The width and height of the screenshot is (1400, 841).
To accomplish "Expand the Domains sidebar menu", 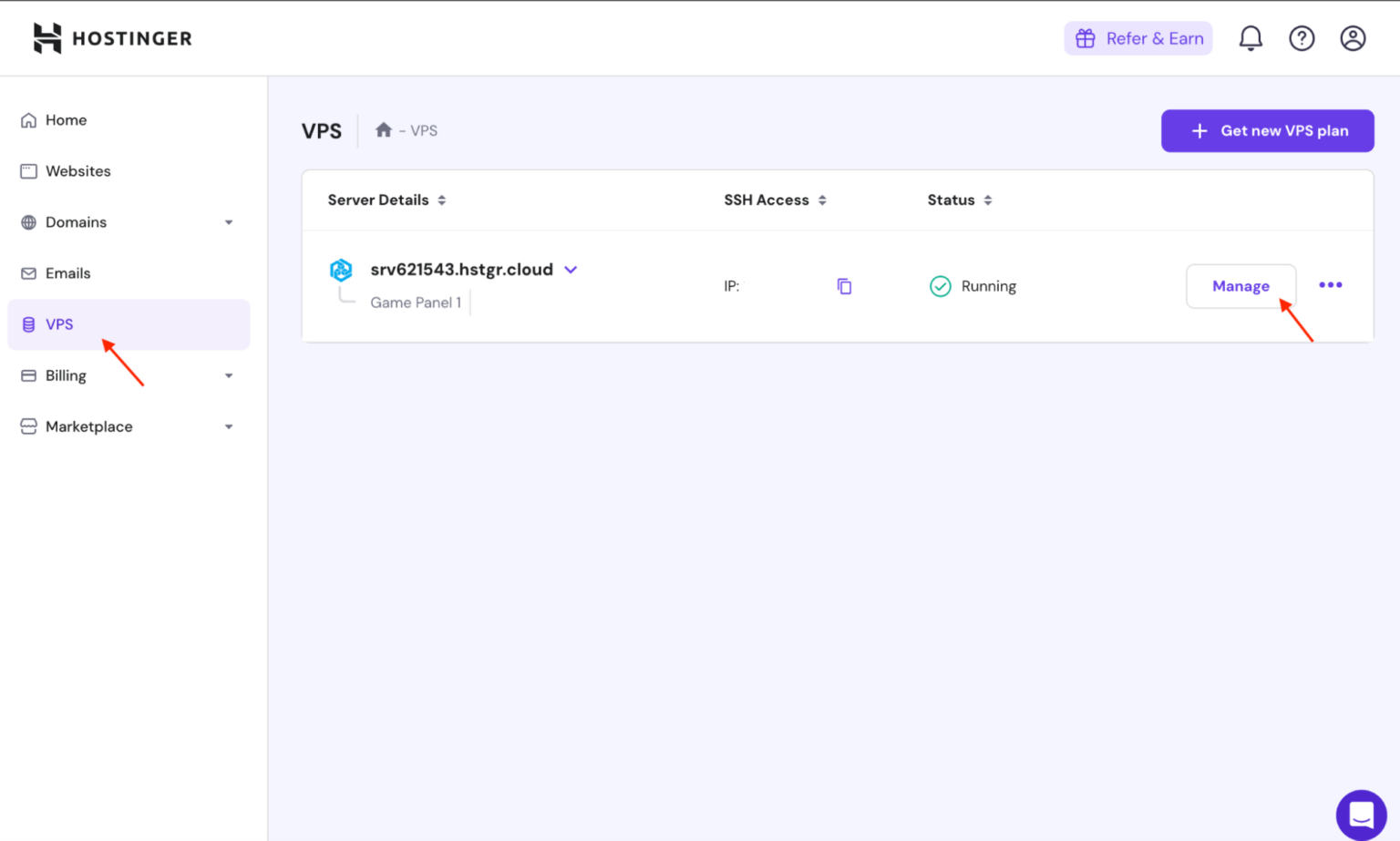I will tap(228, 221).
